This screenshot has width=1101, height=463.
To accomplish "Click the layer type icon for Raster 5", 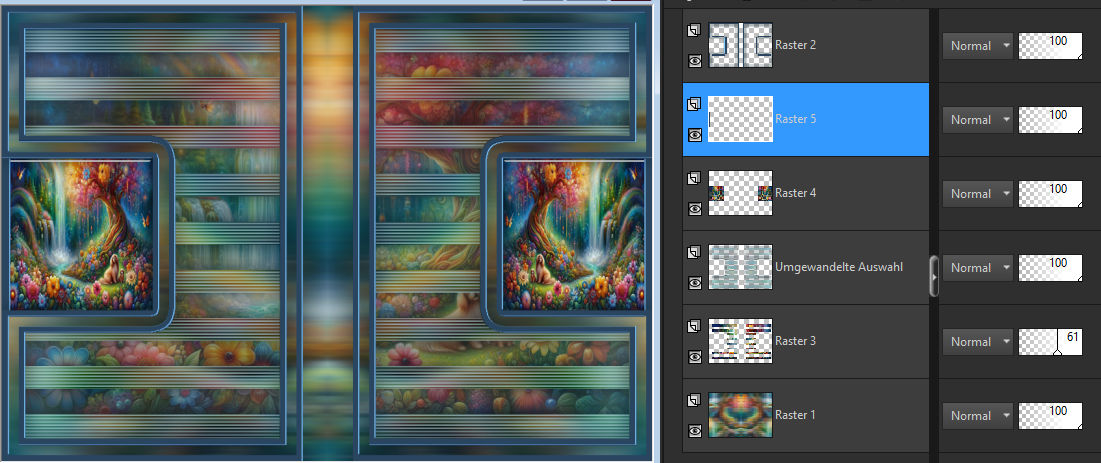I will [x=695, y=105].
